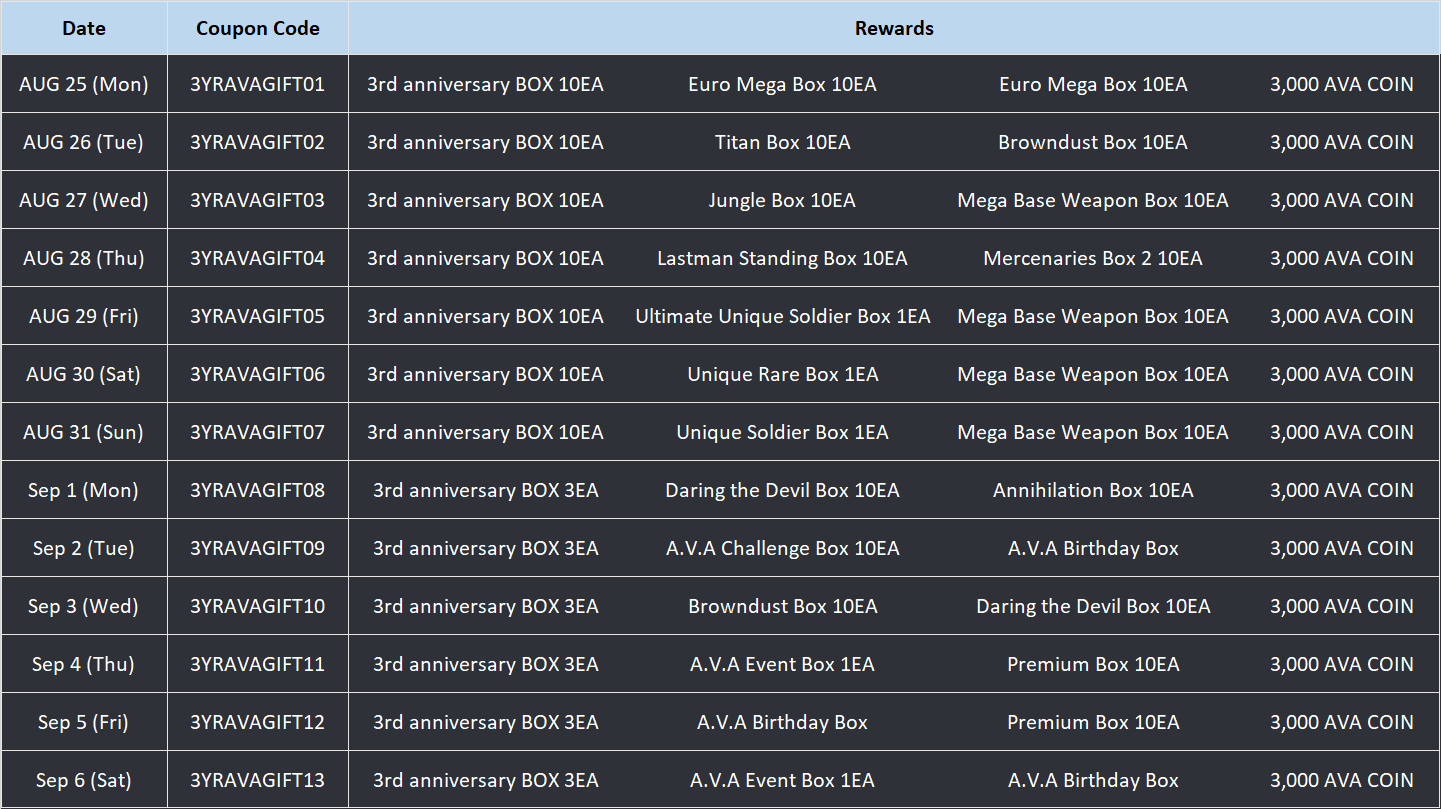Select 3,000 AVA COIN in Sep 2 row

coord(1342,548)
